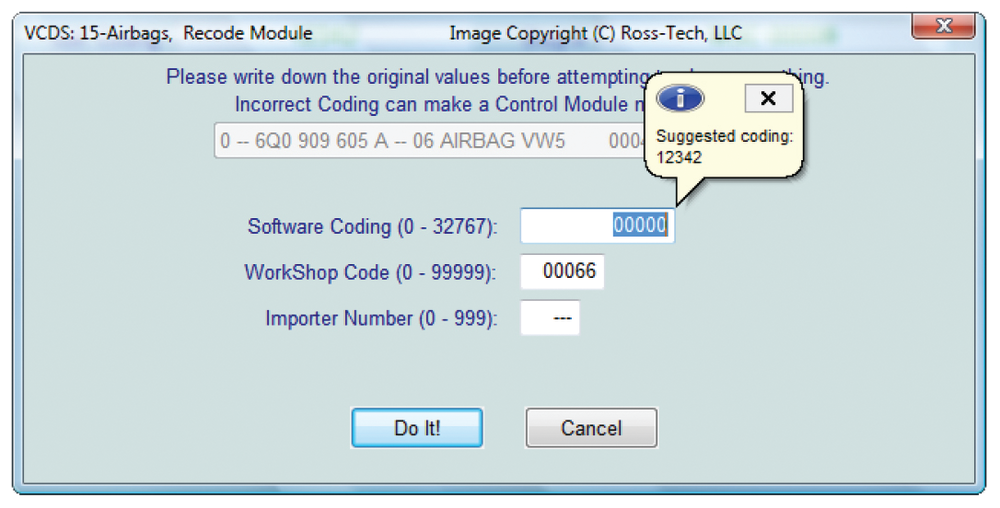Click the Importer Number field
The height and width of the screenshot is (508, 1000).
click(550, 317)
